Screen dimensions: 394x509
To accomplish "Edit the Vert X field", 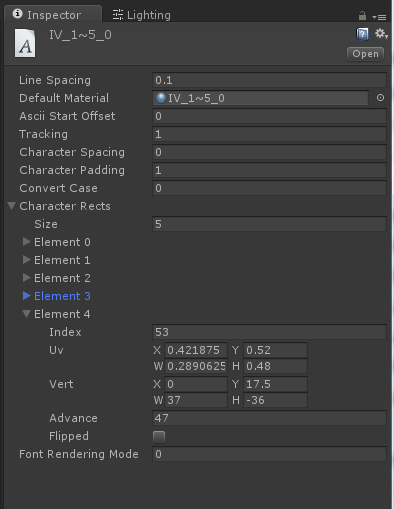I will (196, 384).
